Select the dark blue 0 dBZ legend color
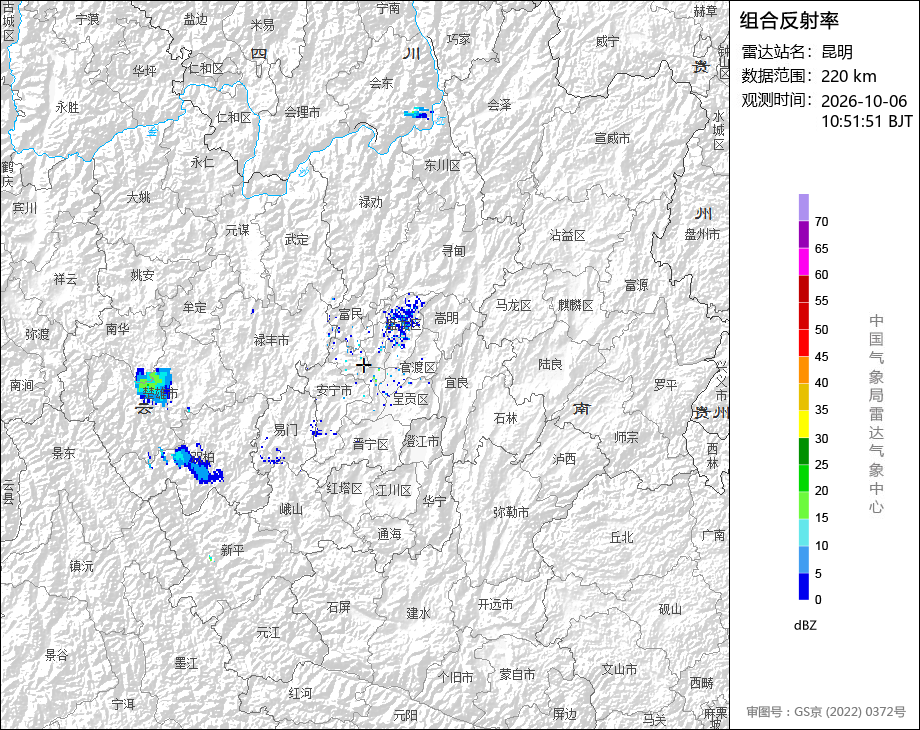 click(803, 586)
